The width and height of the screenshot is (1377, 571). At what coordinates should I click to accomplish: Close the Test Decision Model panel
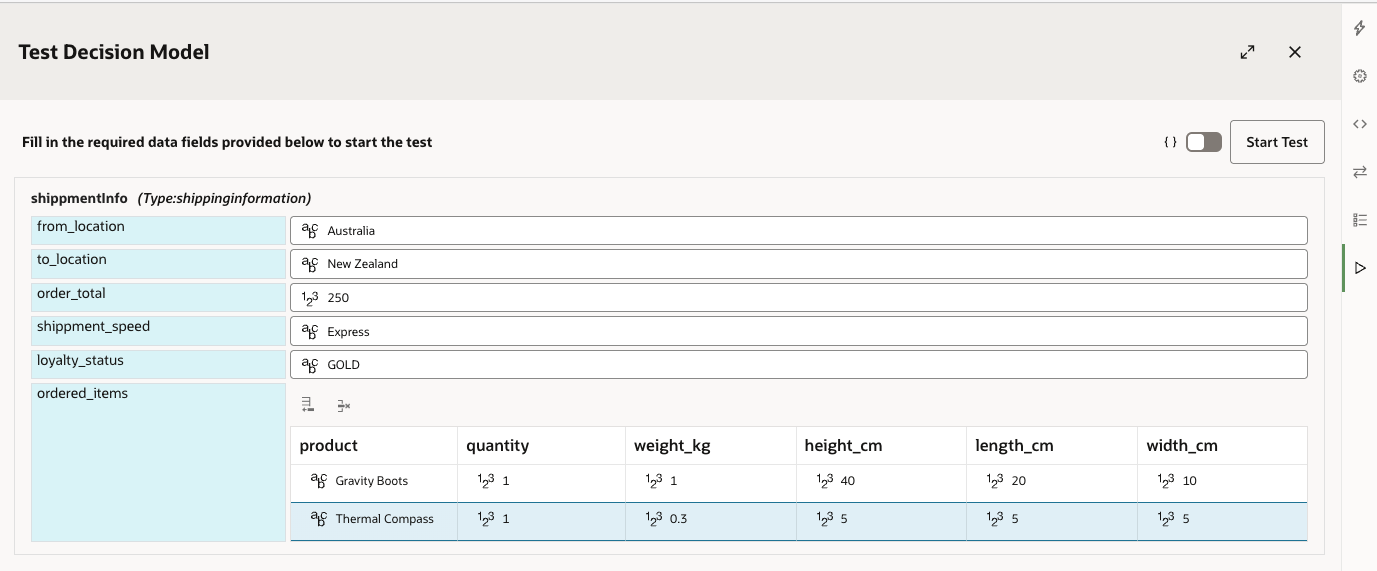tap(1295, 52)
